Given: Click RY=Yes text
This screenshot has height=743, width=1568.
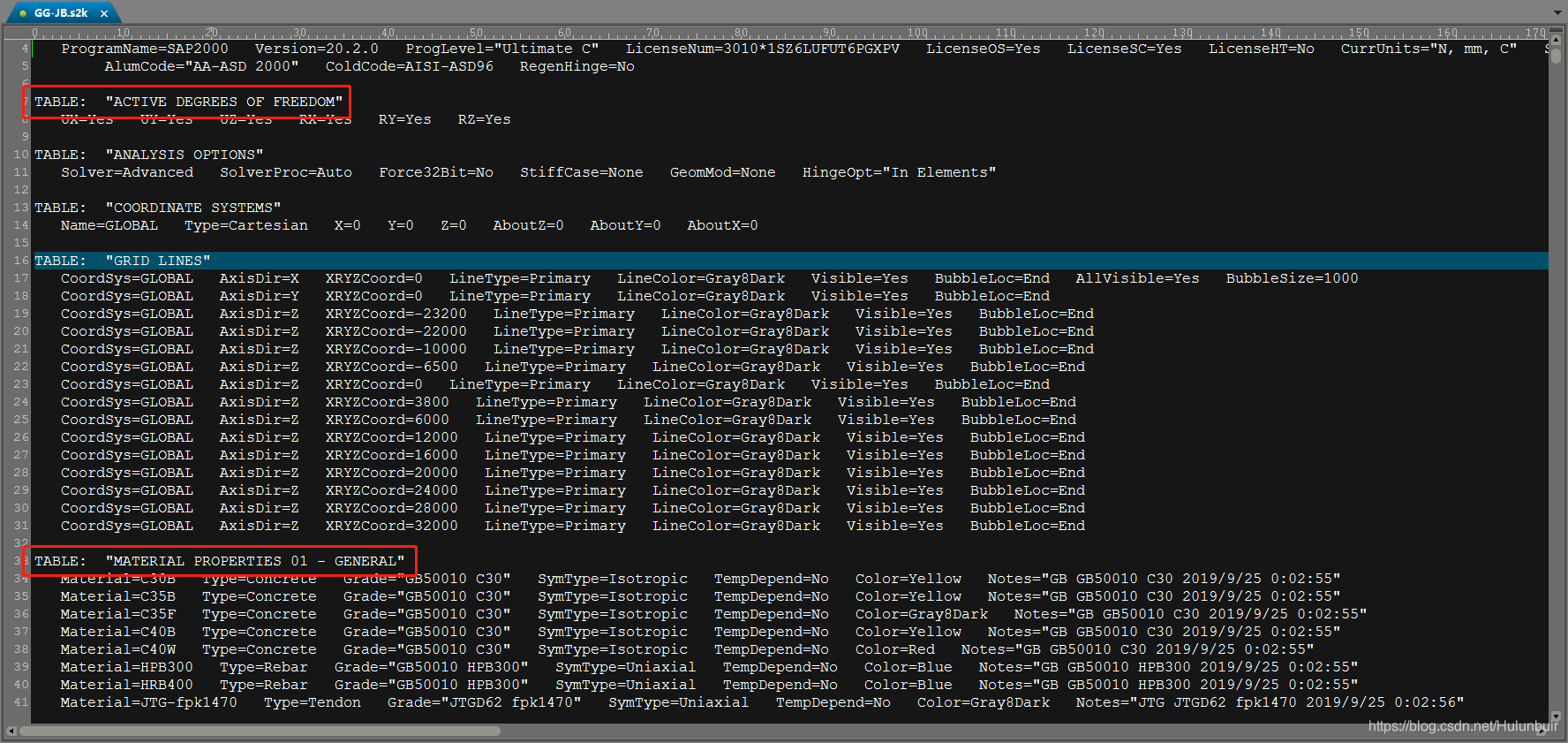Looking at the screenshot, I should (x=405, y=119).
